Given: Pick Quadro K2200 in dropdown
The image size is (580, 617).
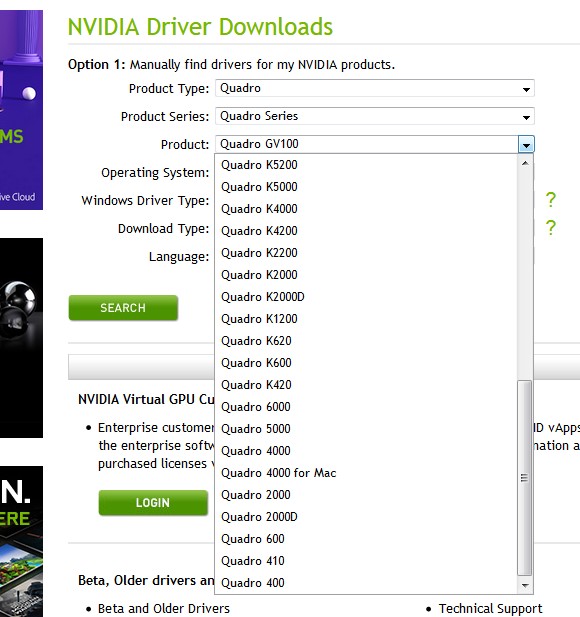Looking at the screenshot, I should (x=366, y=253).
